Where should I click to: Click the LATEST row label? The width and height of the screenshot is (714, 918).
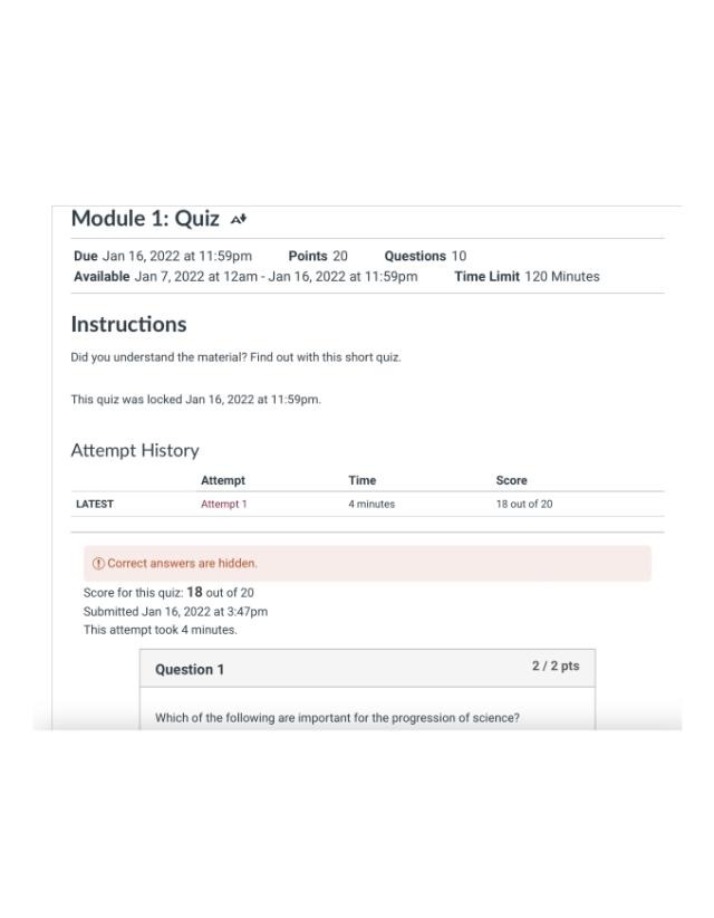[95, 504]
